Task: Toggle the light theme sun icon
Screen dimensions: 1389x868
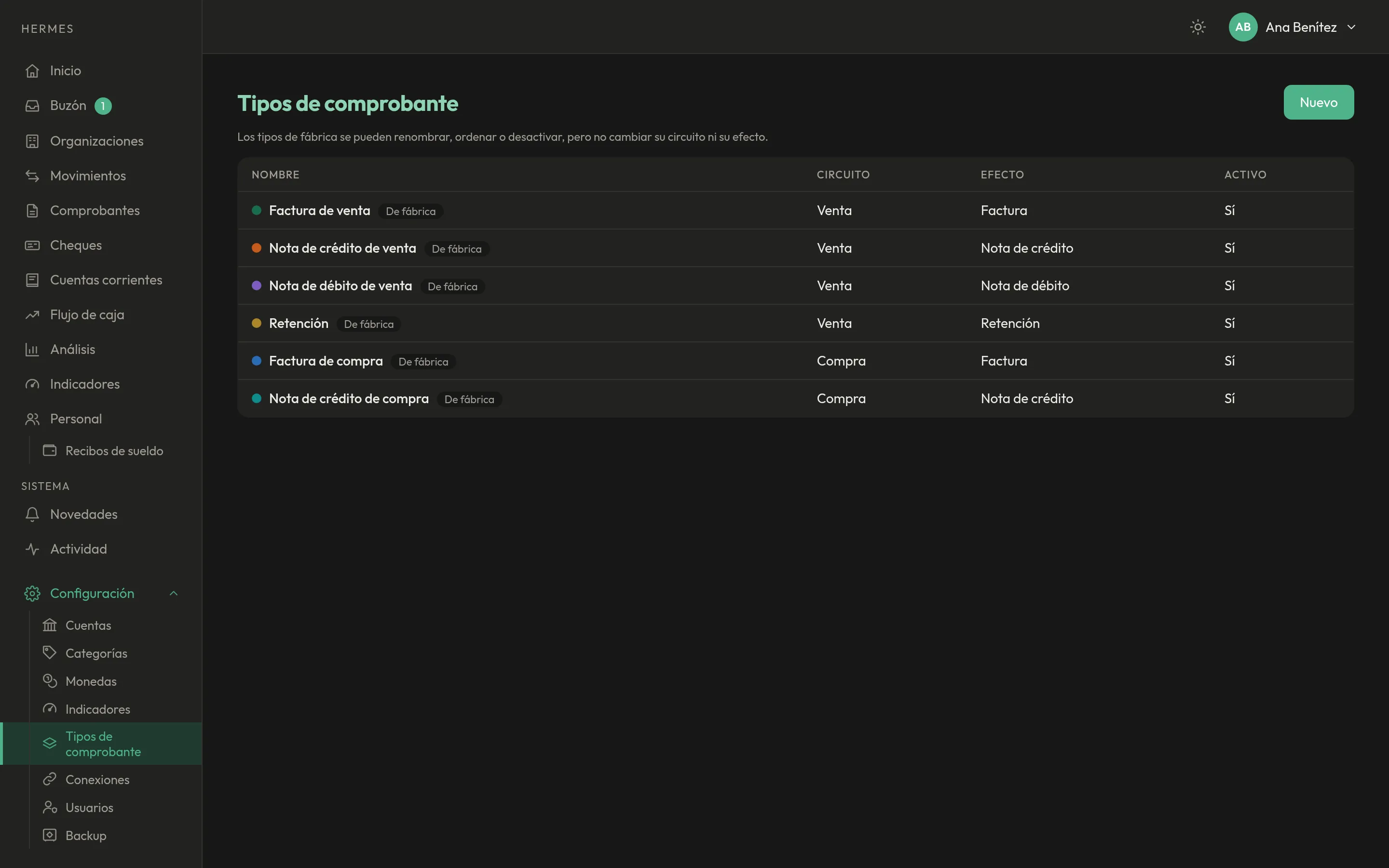Action: 1198,27
